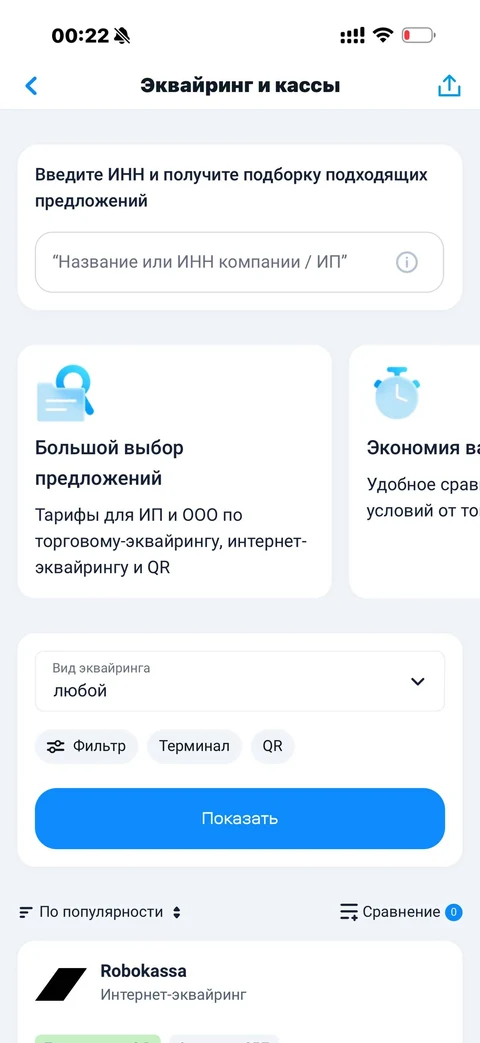Tap the sort lines icon near По популярности
The height and width of the screenshot is (1043, 480).
point(26,912)
